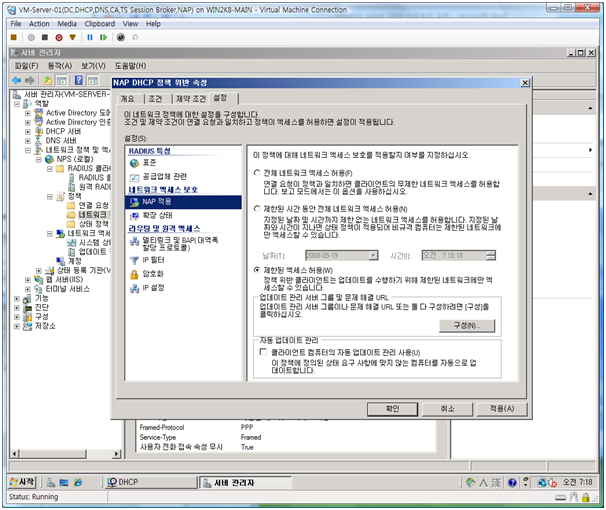Viewport: 606px width, 510px height.
Task: Click the Internet Explorer quick launch icon
Action: pos(78,482)
